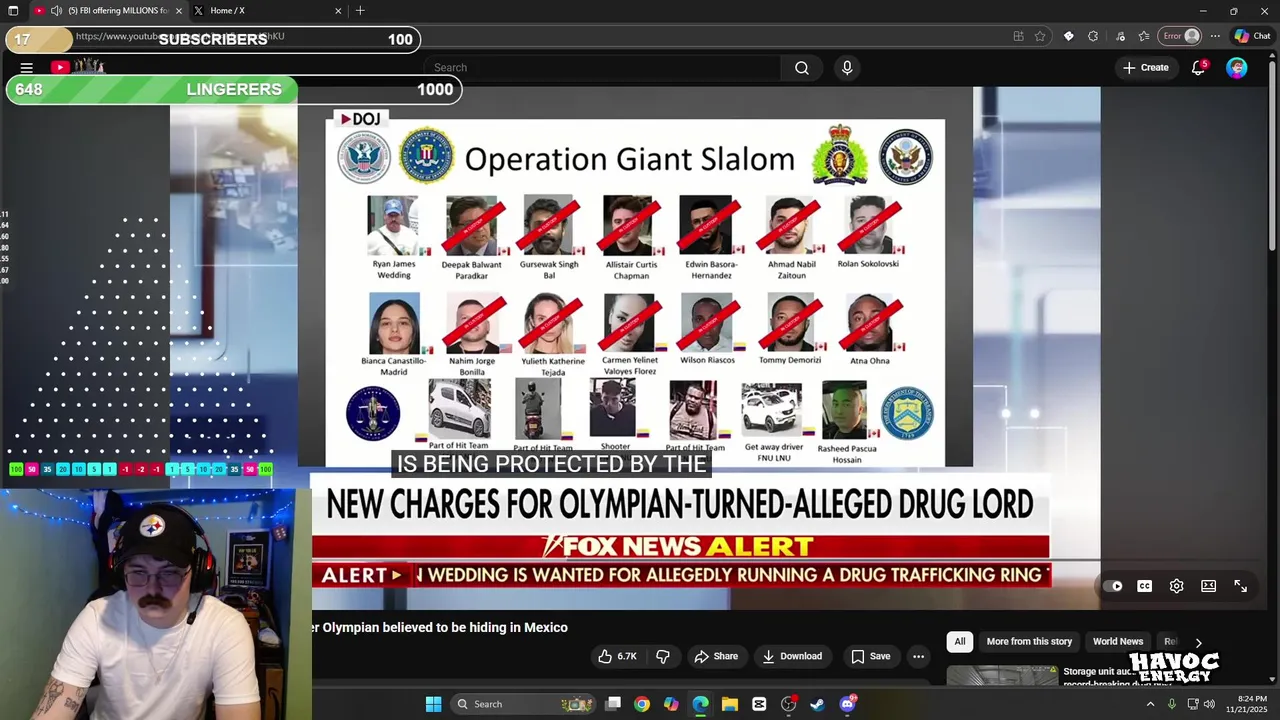Open Favorites list icon in toolbar

point(1144,36)
